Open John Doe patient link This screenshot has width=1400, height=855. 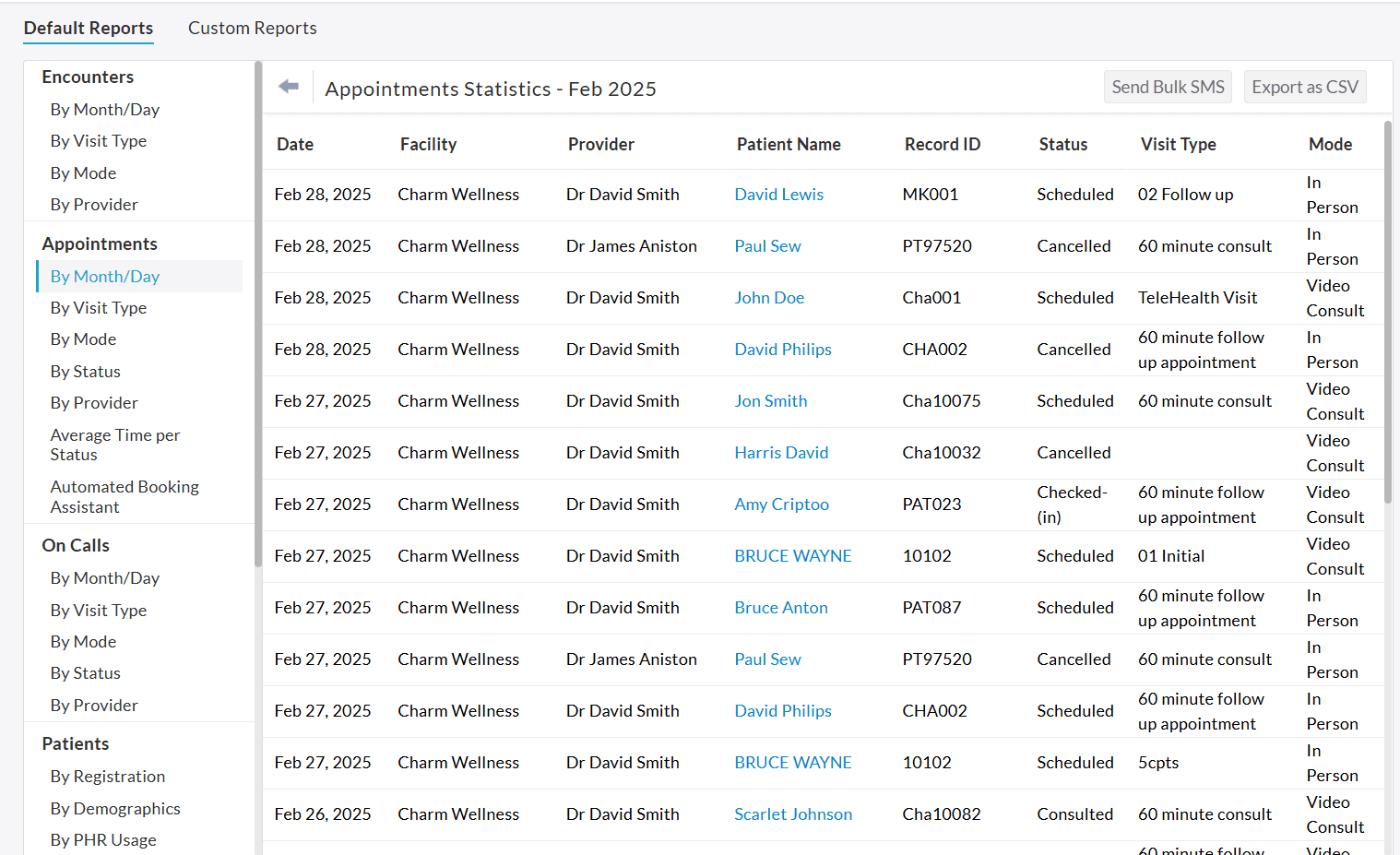coord(769,298)
